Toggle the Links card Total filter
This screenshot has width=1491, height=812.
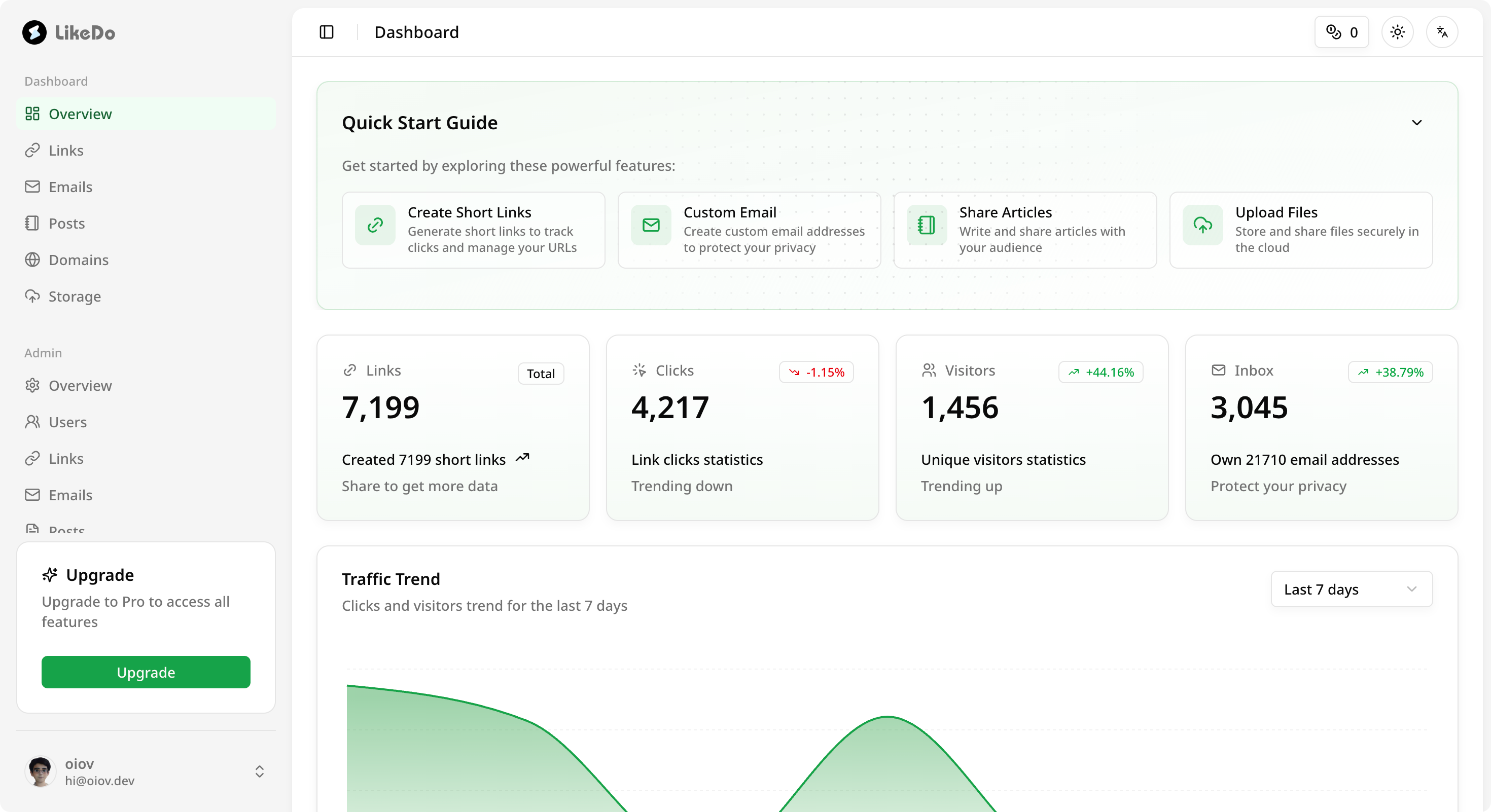540,373
